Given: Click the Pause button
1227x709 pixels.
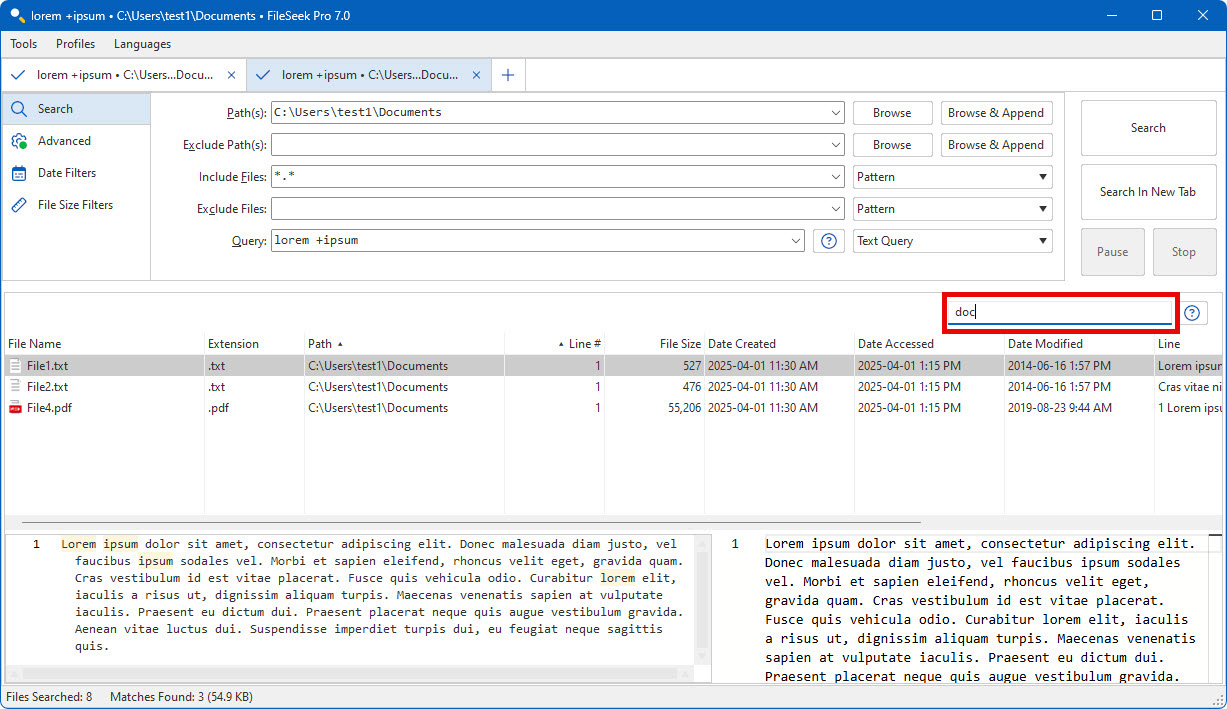Looking at the screenshot, I should point(1112,252).
